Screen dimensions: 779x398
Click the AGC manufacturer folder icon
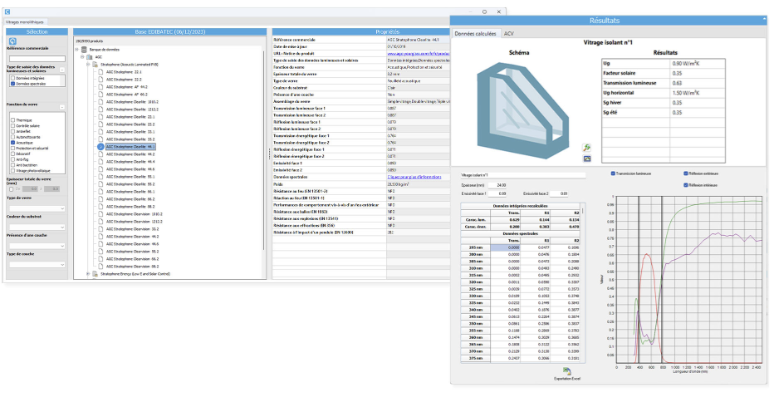(x=89, y=57)
